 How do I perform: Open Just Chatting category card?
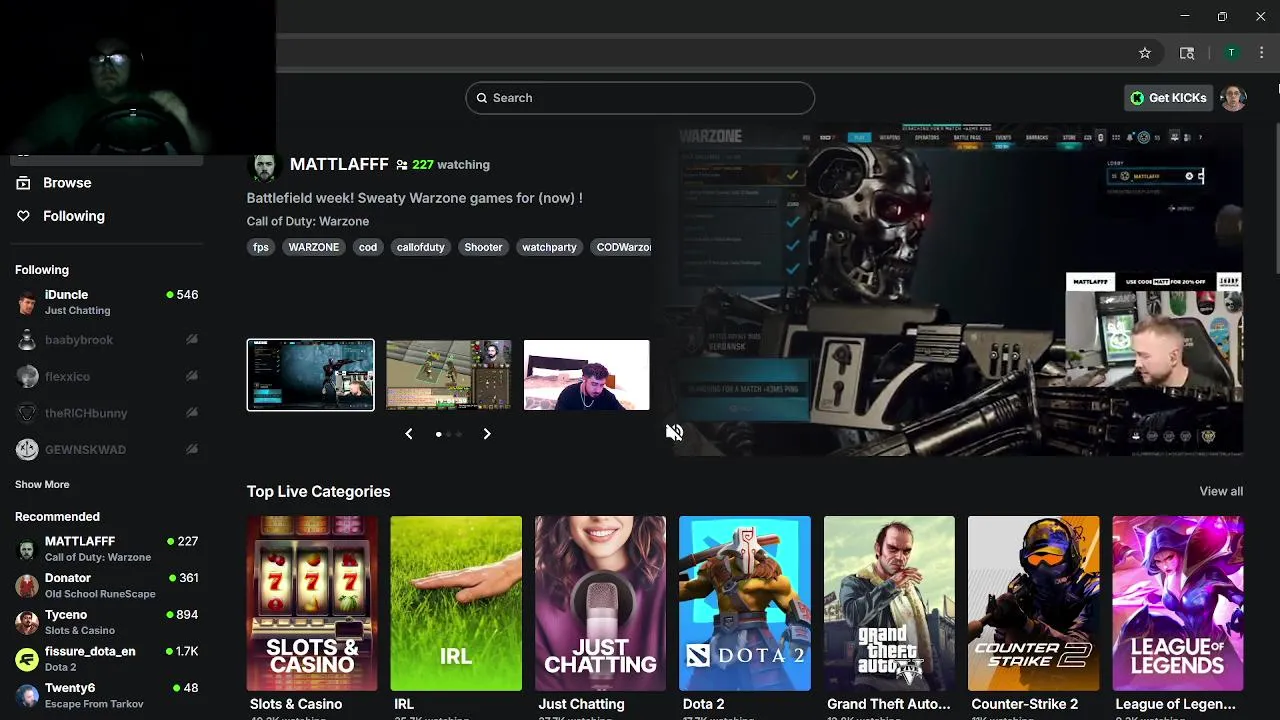pyautogui.click(x=600, y=603)
